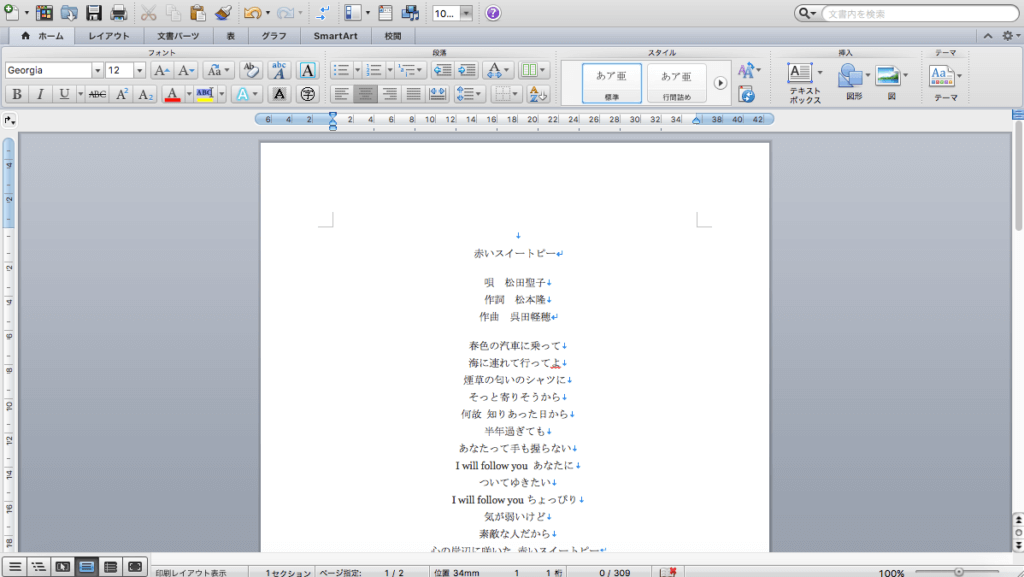The height and width of the screenshot is (577, 1024).
Task: Toggle Superscript formatting
Action: point(121,94)
